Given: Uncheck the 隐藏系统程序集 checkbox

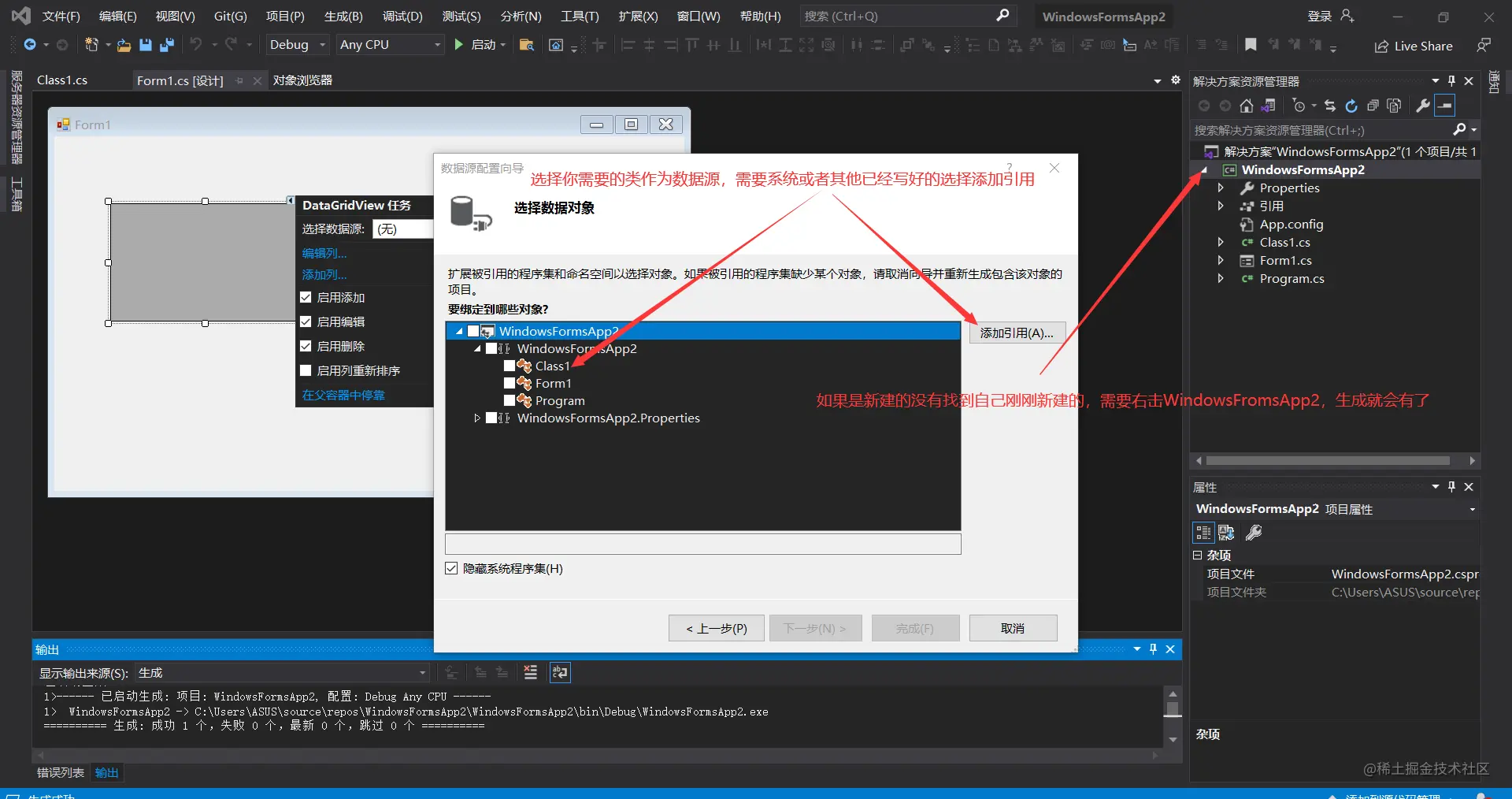Looking at the screenshot, I should [451, 568].
